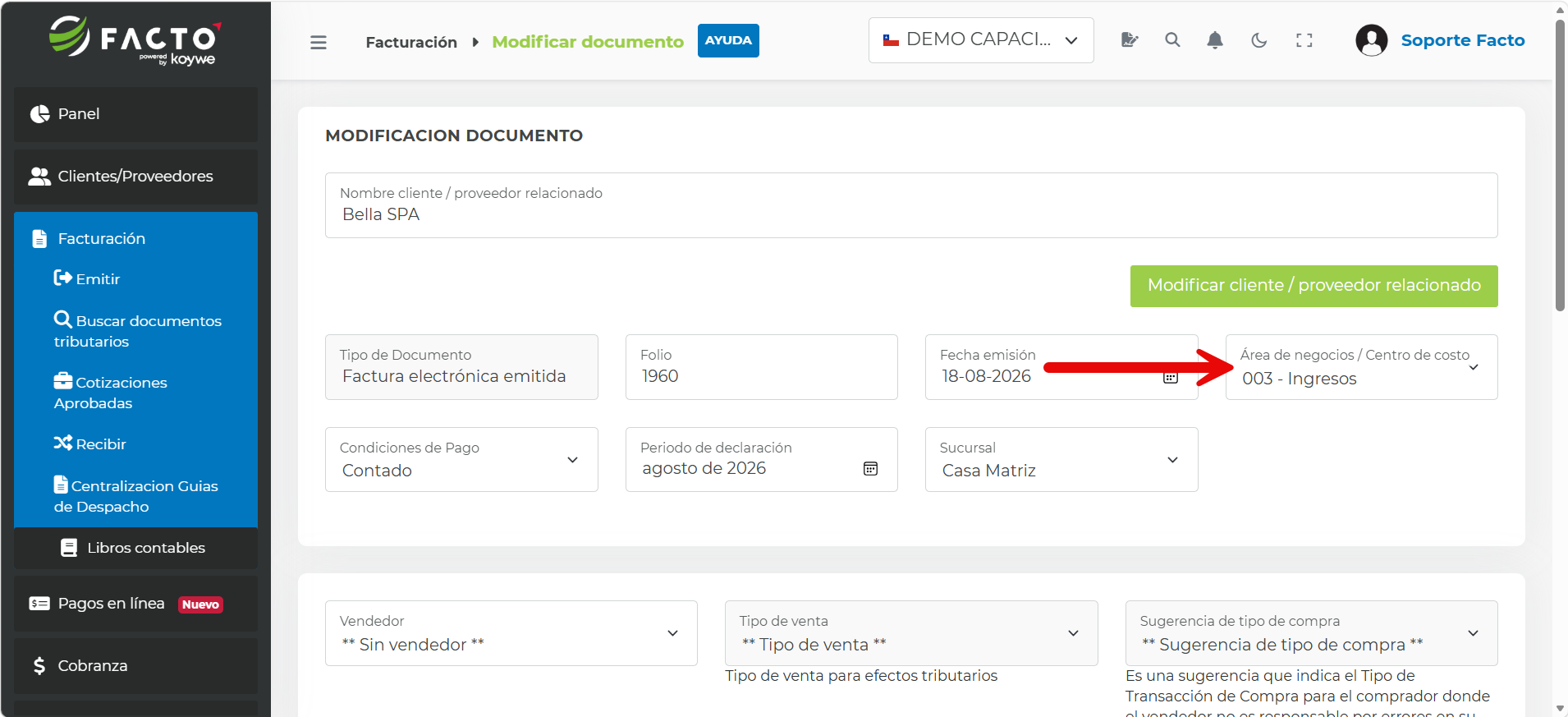Click the Cotizaciones briefcase icon
The image size is (1568, 717).
click(63, 381)
